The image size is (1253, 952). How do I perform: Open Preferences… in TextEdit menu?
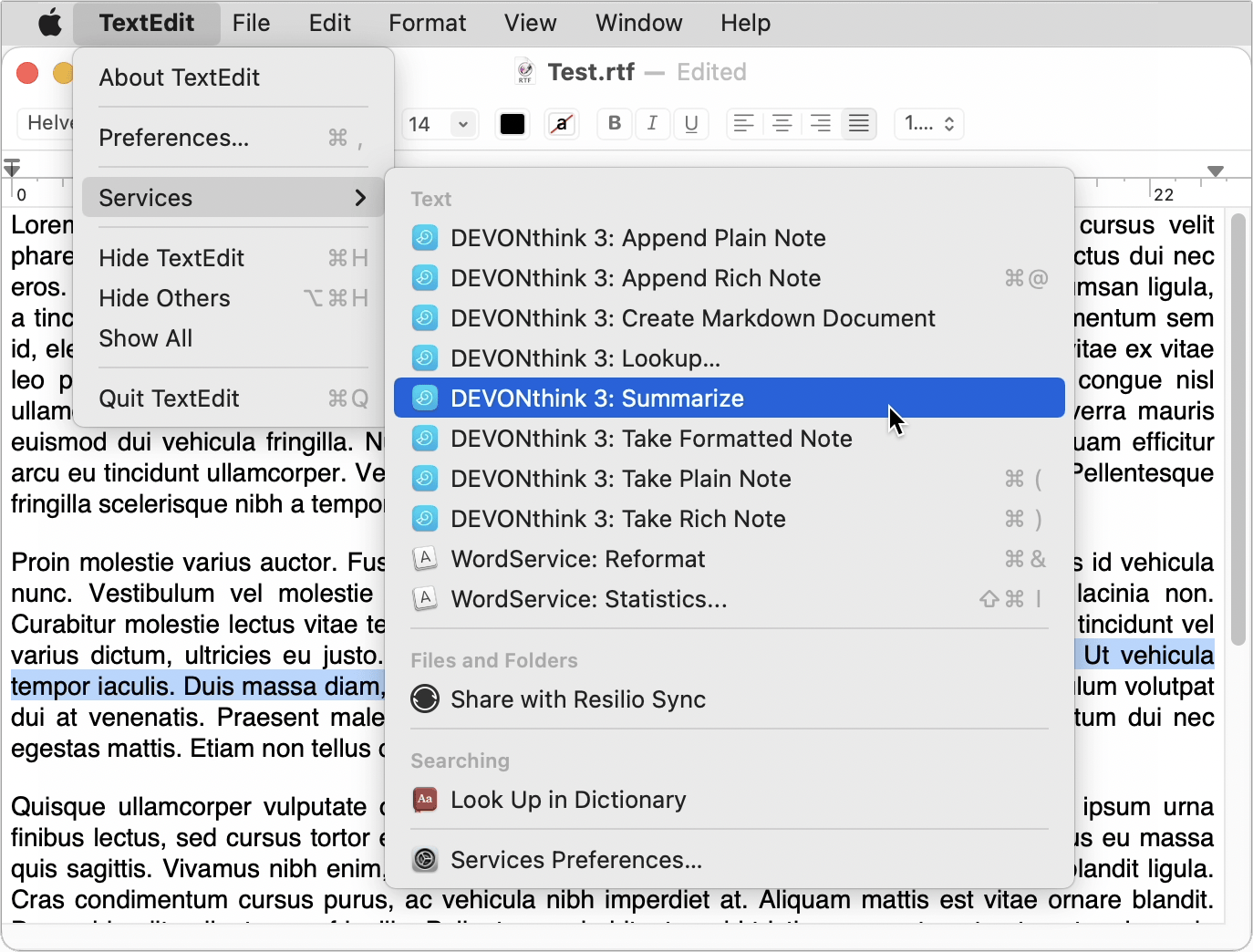coord(233,138)
